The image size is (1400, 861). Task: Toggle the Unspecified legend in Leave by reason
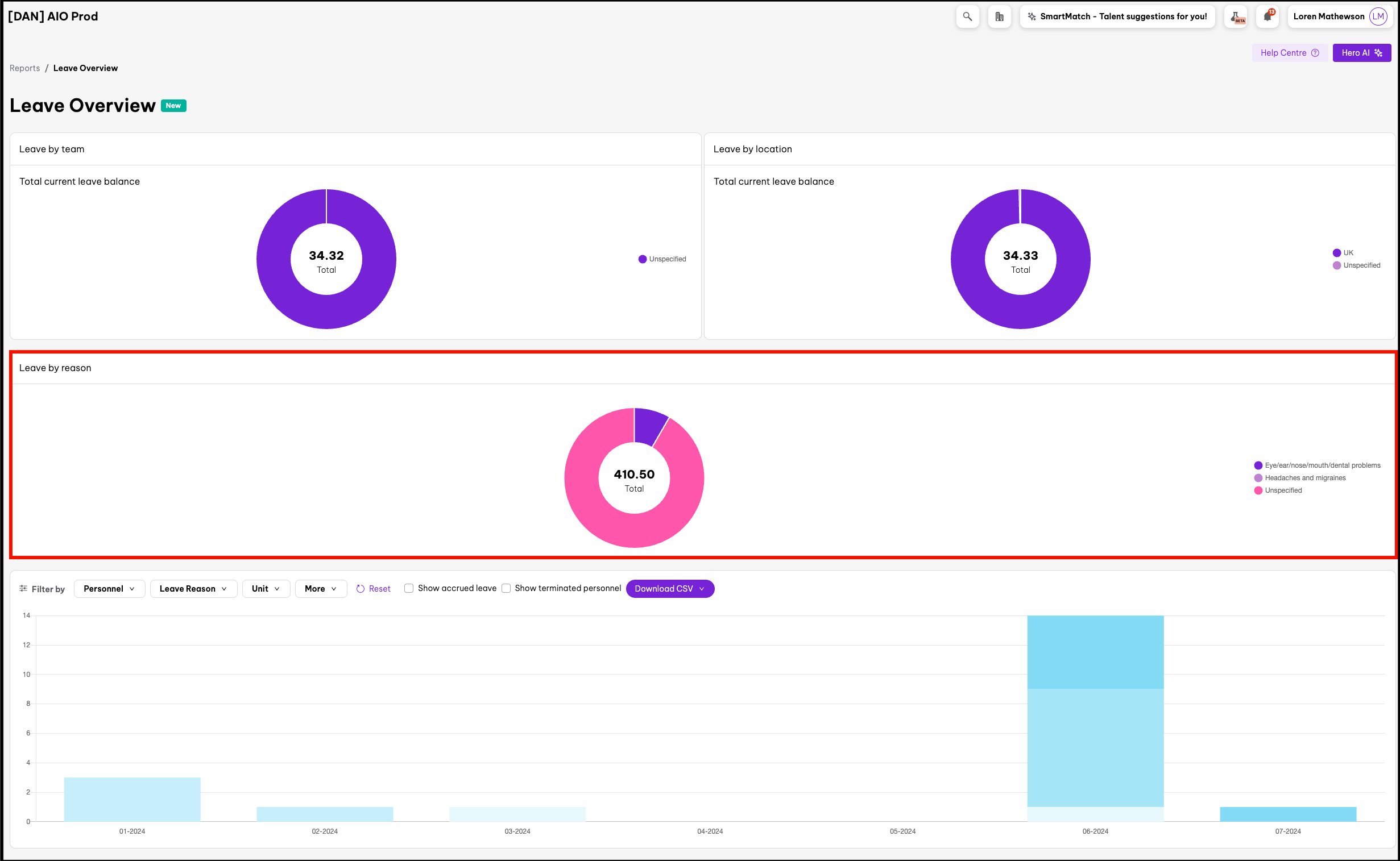click(x=1283, y=490)
